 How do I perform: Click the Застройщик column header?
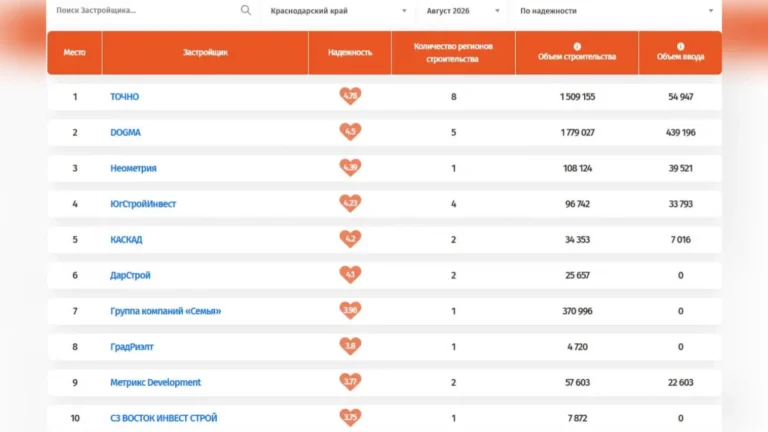click(x=205, y=52)
